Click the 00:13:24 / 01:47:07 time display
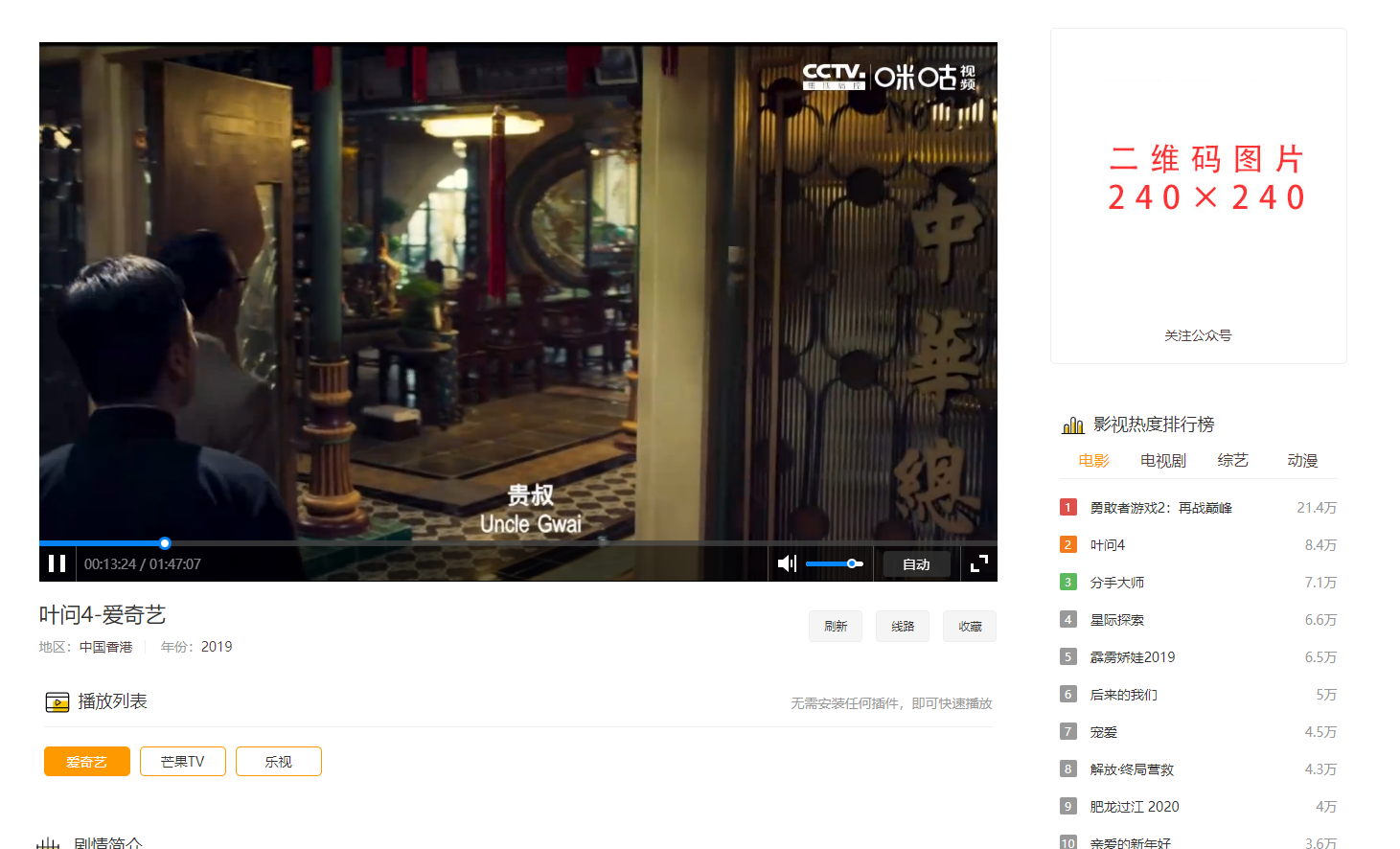Image resolution: width=1400 pixels, height=849 pixels. click(143, 564)
